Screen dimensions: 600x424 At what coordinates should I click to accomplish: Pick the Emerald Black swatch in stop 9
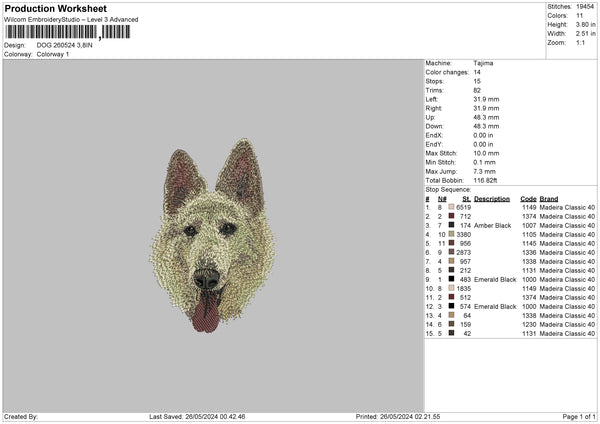[452, 279]
